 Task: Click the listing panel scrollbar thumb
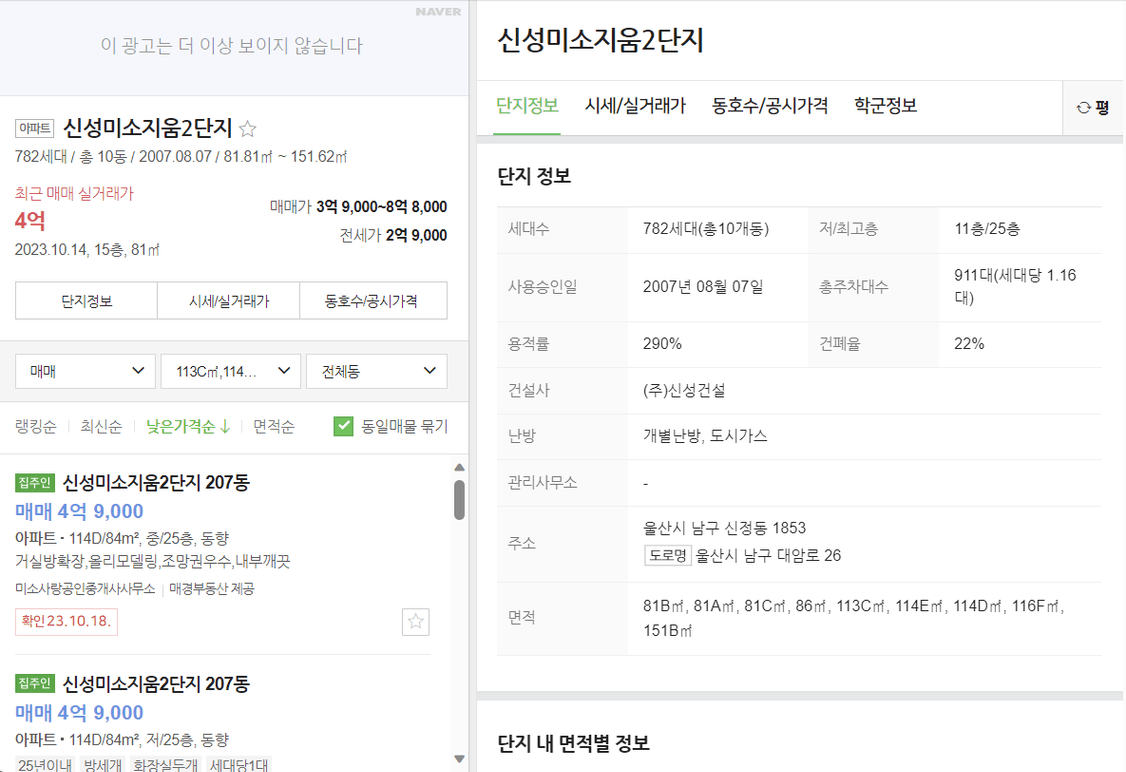pyautogui.click(x=460, y=500)
